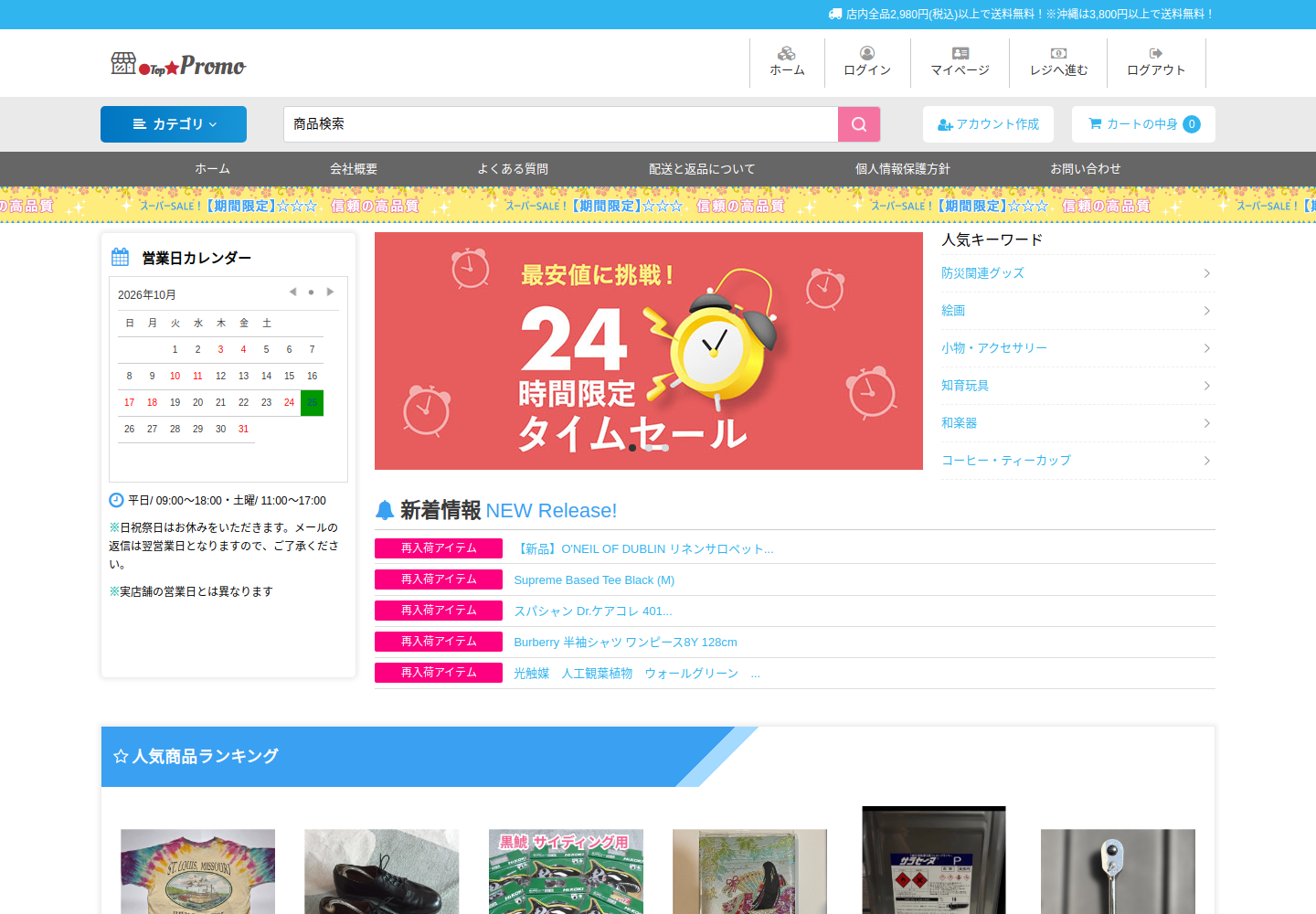Expand 絵画 keyword chevron
Image resolution: width=1316 pixels, height=914 pixels.
[x=1206, y=311]
